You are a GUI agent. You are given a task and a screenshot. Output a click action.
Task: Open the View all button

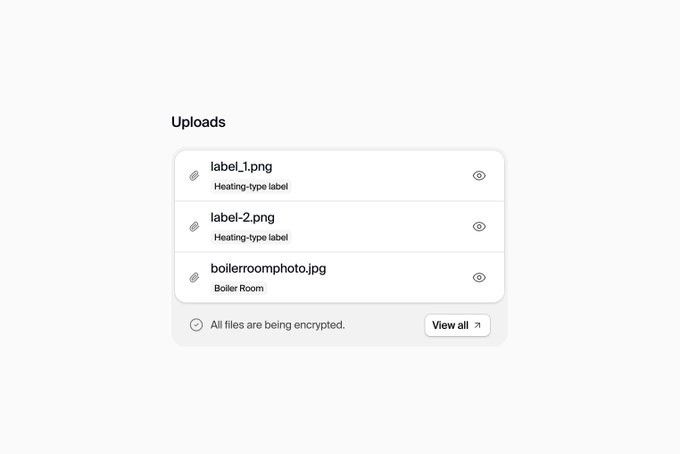456,325
